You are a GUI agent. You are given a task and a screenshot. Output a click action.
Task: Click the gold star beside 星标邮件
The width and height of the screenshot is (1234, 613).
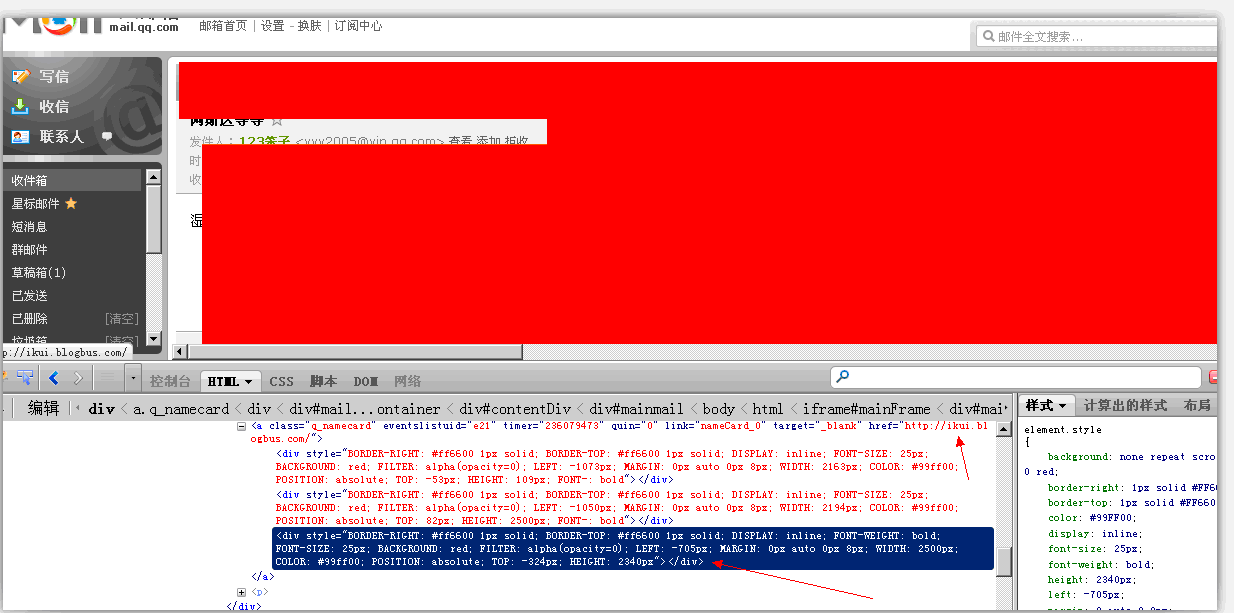pyautogui.click(x=71, y=204)
